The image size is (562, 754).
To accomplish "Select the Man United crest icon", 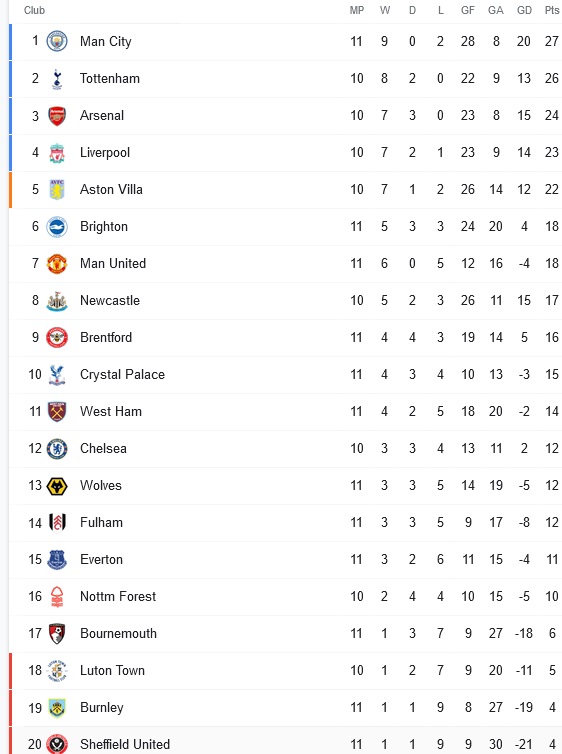I will (57, 264).
